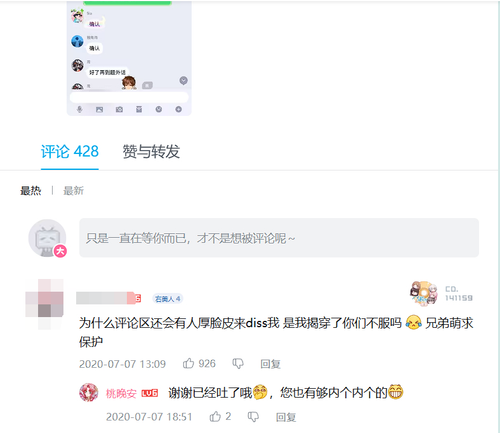
Task: Sort comments by 最新
Action: pyautogui.click(x=73, y=191)
